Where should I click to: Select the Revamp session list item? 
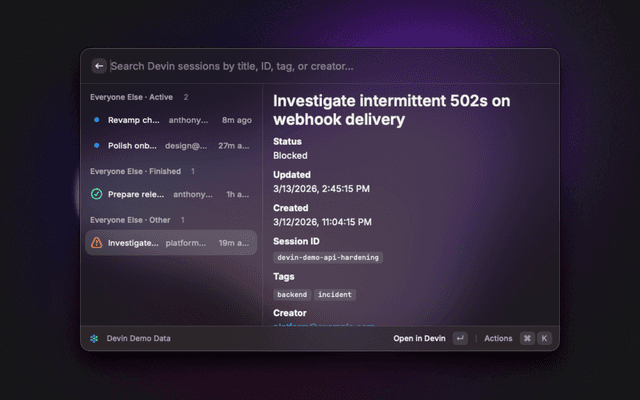170,120
